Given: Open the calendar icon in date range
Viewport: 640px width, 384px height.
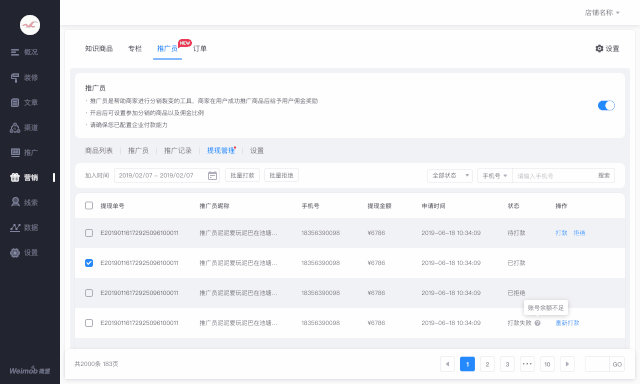Looking at the screenshot, I should point(212,175).
